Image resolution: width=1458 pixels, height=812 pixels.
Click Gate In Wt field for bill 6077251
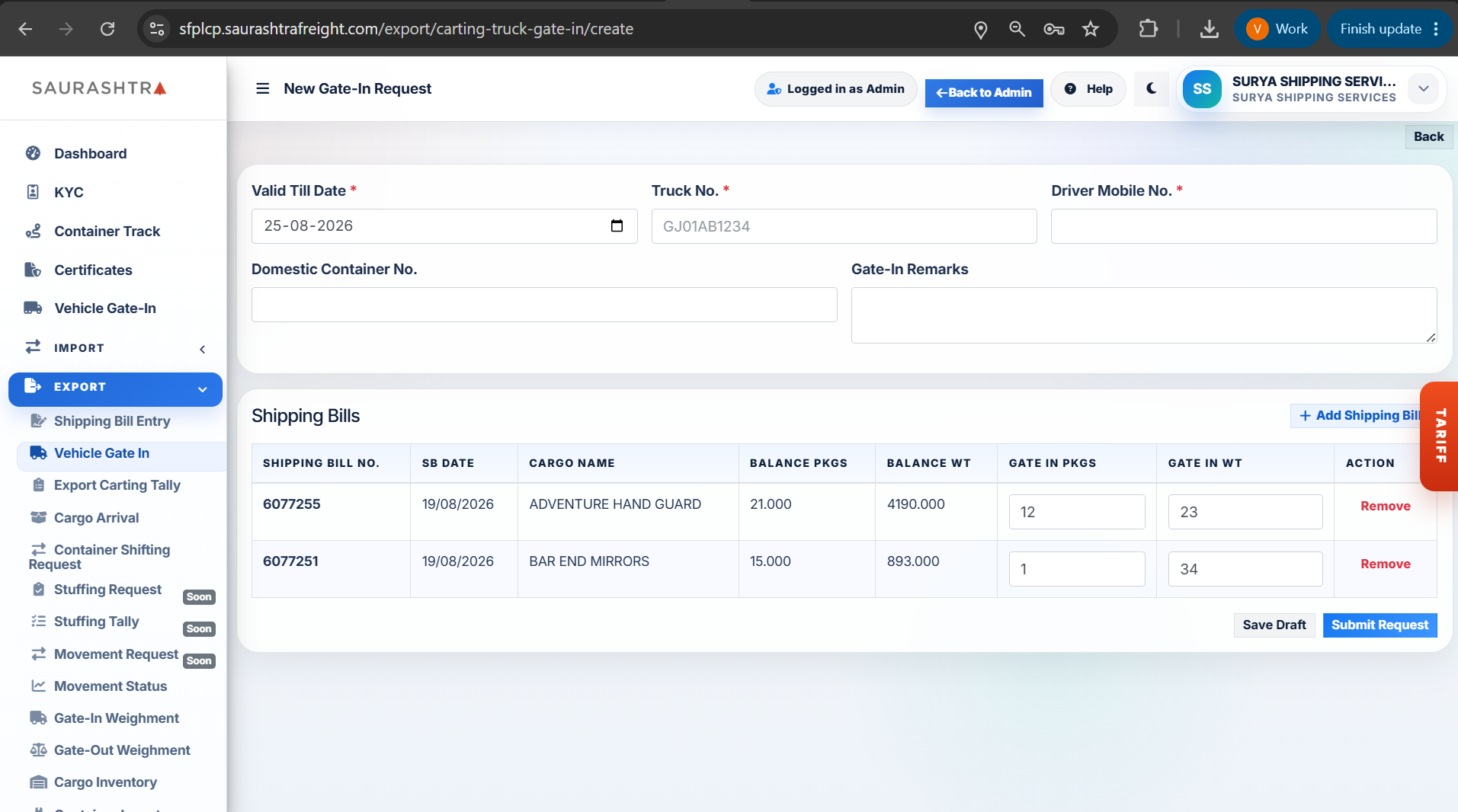(x=1245, y=569)
